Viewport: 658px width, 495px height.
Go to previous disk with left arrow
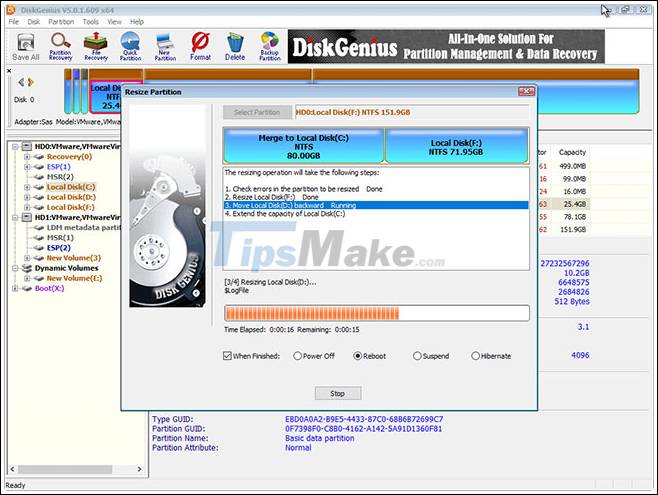pyautogui.click(x=21, y=82)
